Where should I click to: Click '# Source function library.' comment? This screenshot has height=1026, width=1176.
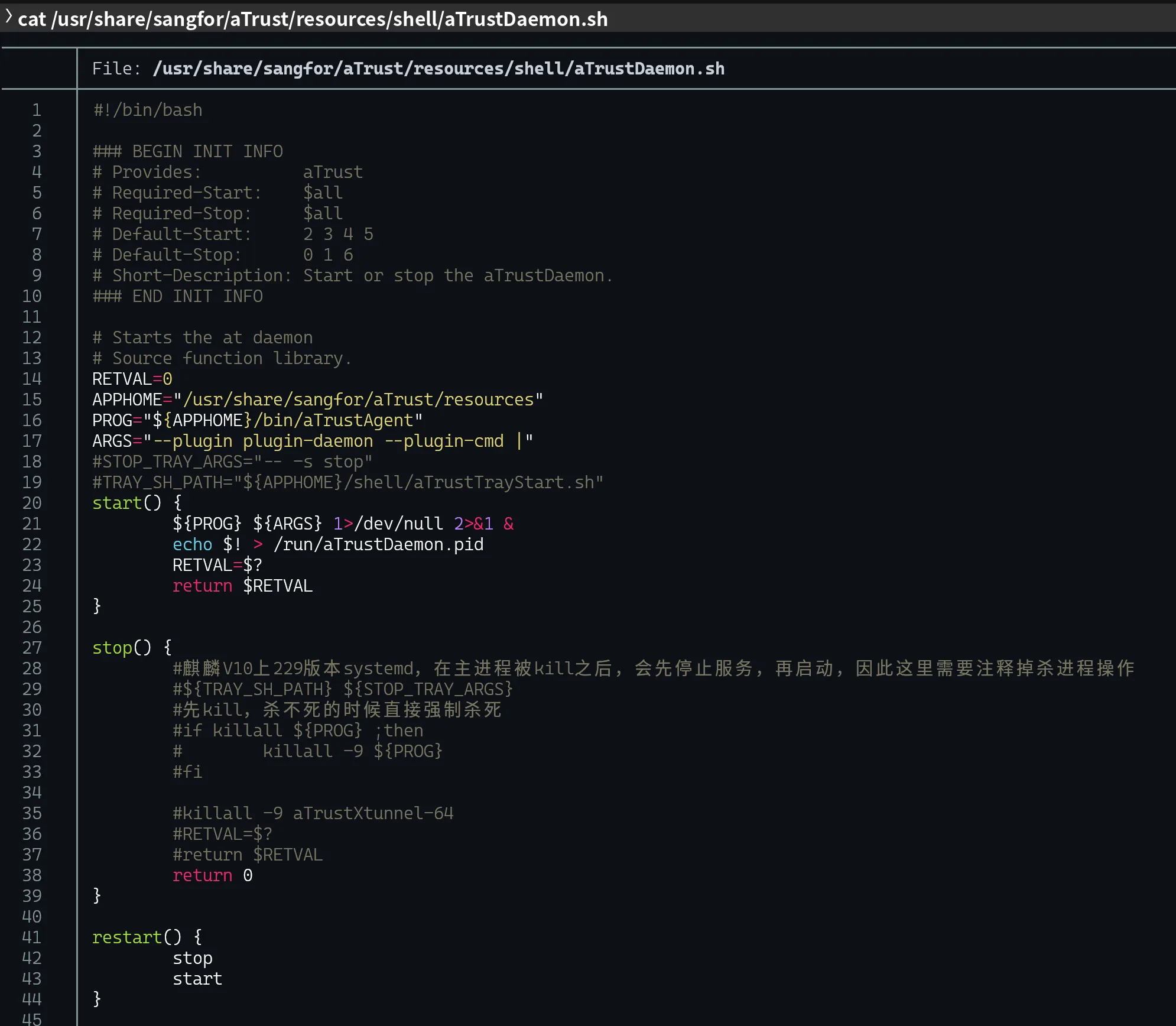[x=222, y=358]
